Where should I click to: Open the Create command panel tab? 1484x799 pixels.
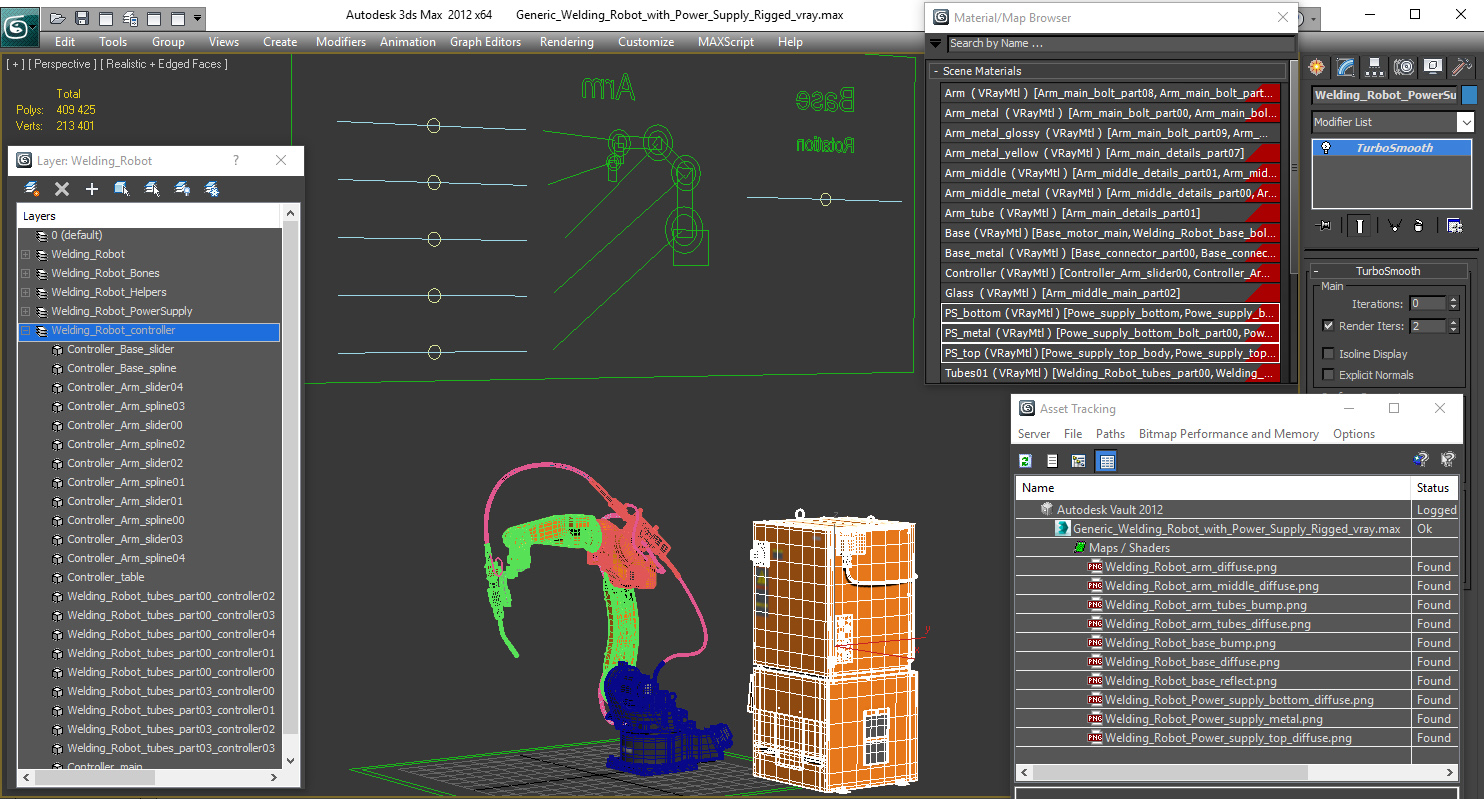[1317, 67]
